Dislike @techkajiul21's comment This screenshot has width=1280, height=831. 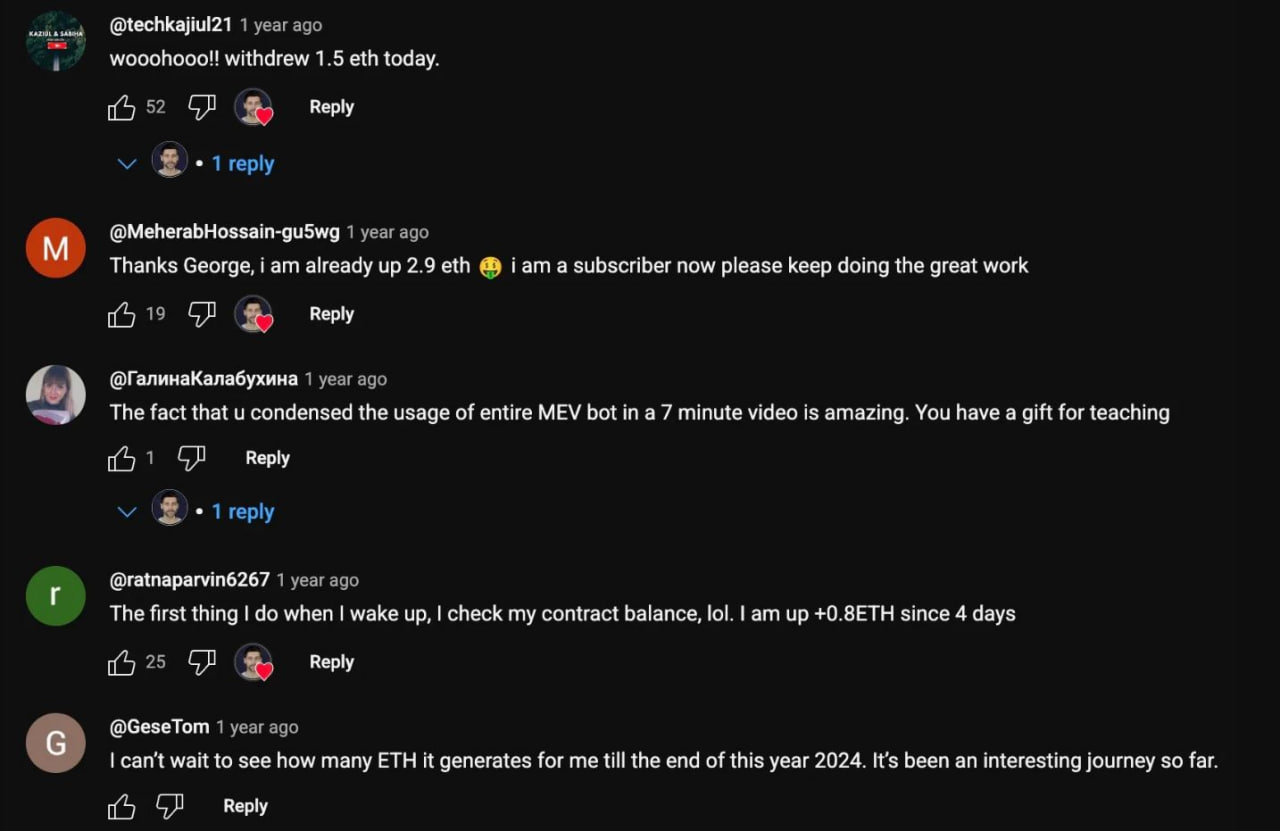coord(201,107)
